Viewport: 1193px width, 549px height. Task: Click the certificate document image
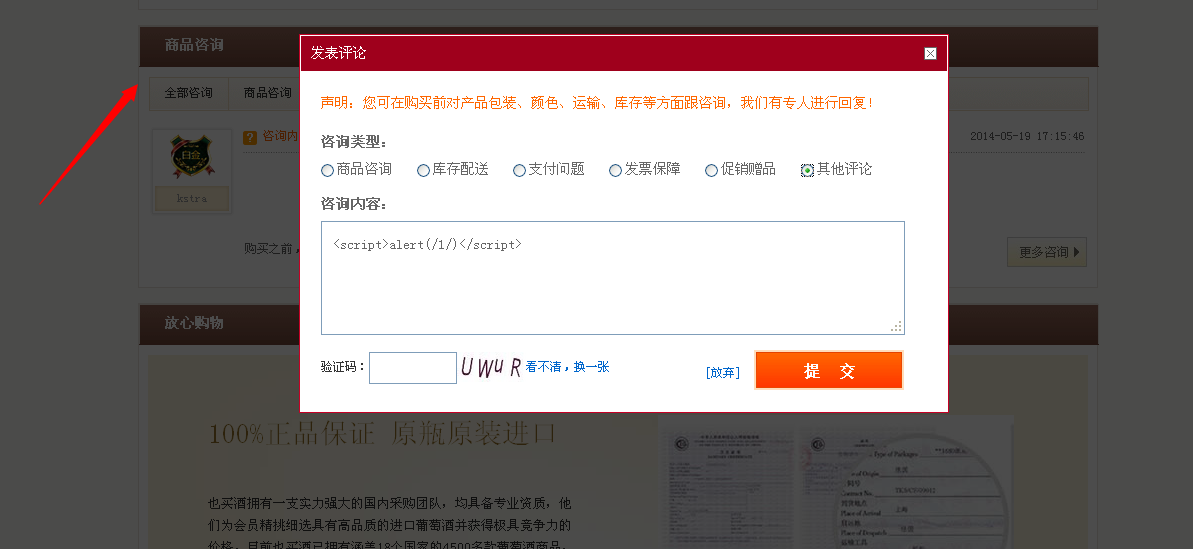click(837, 485)
